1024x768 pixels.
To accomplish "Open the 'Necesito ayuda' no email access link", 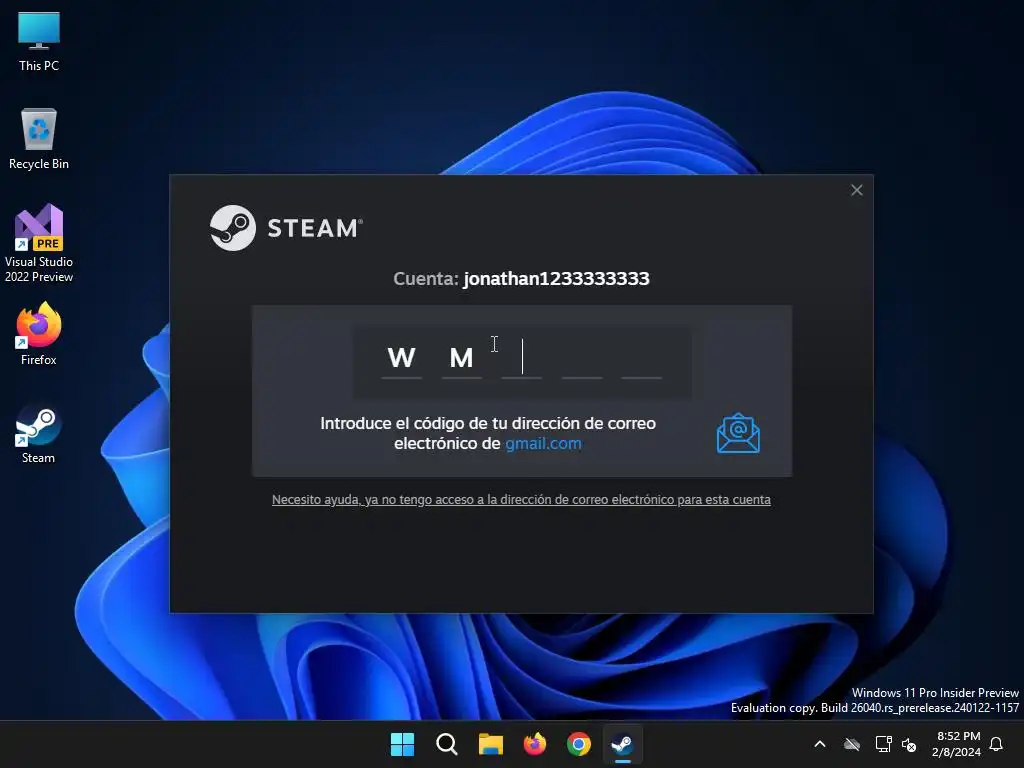I will coord(521,500).
